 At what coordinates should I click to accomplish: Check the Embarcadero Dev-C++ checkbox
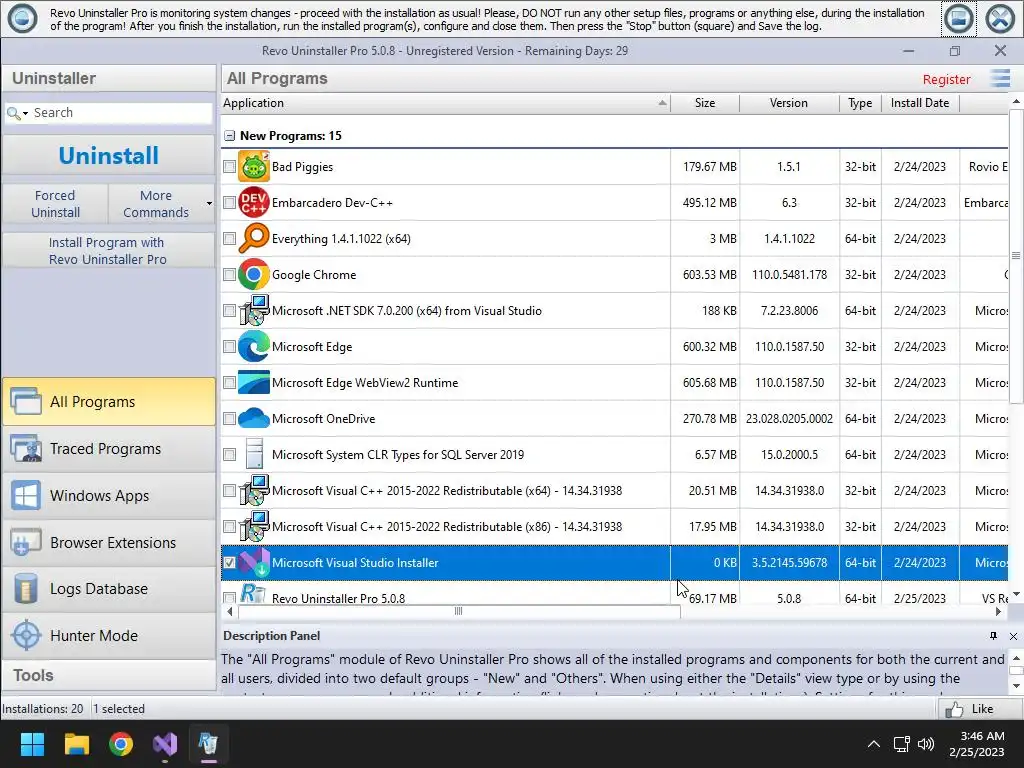229,202
